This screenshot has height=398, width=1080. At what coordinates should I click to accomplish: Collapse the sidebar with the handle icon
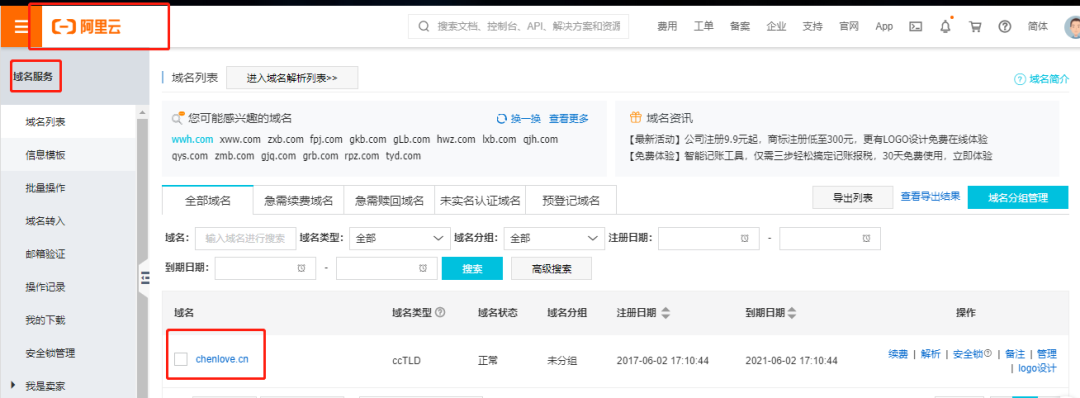coord(145,277)
